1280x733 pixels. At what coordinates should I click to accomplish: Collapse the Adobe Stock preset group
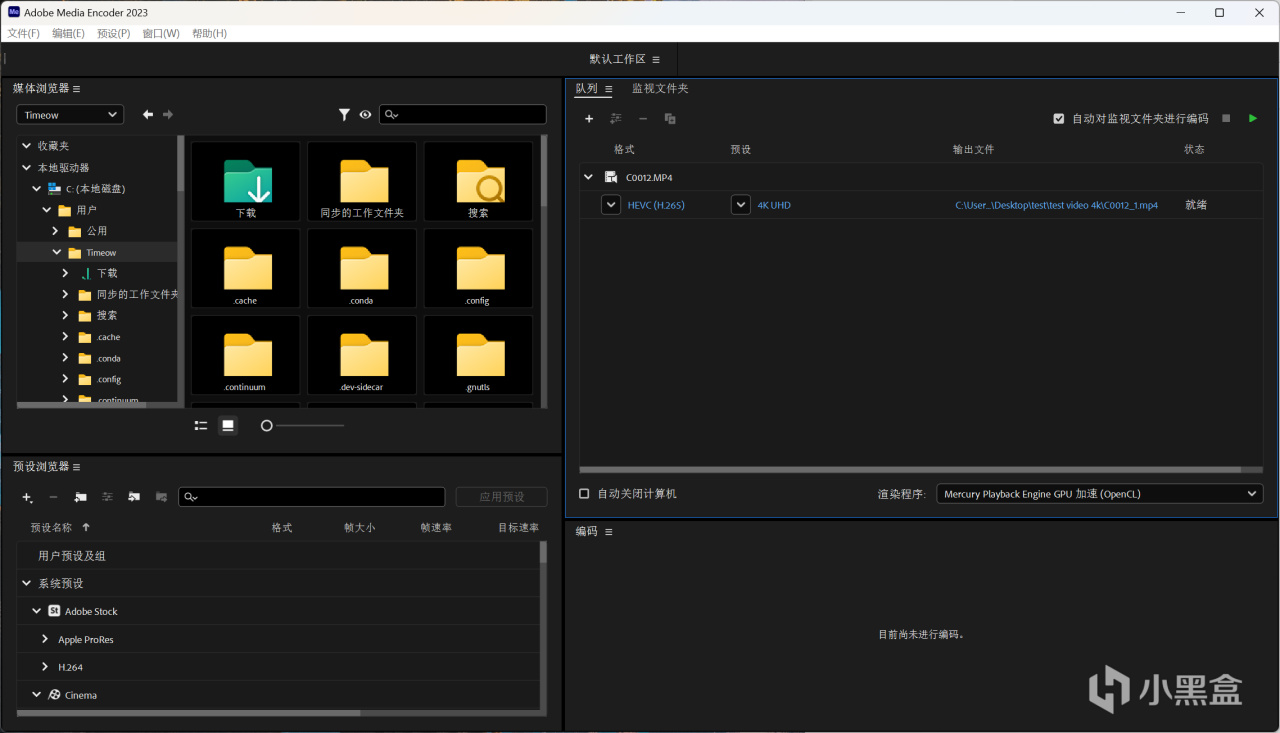coord(36,611)
